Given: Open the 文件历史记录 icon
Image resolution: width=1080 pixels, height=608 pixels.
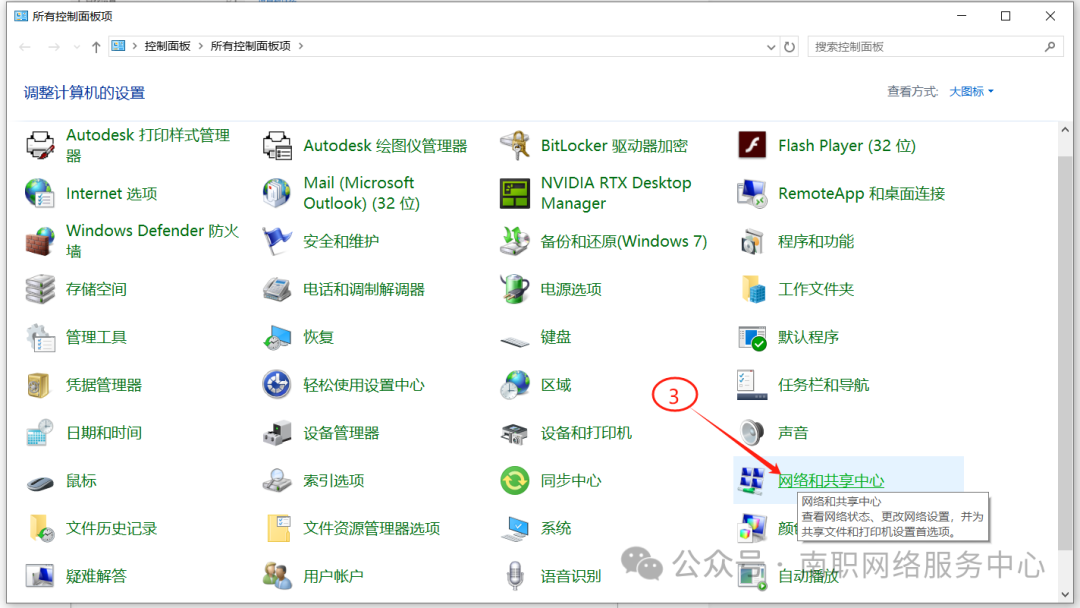Looking at the screenshot, I should click(40, 528).
